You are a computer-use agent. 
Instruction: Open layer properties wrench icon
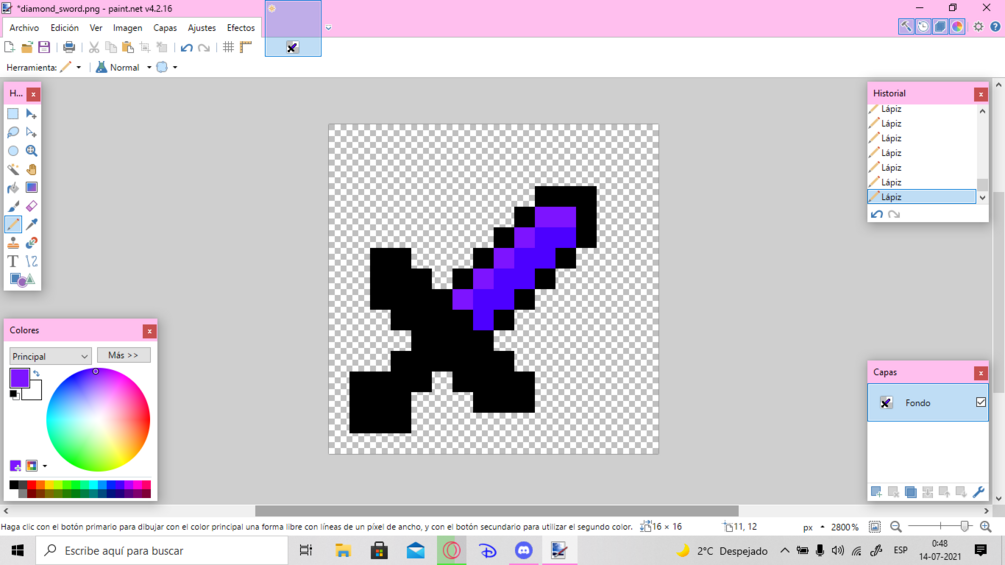tap(978, 492)
